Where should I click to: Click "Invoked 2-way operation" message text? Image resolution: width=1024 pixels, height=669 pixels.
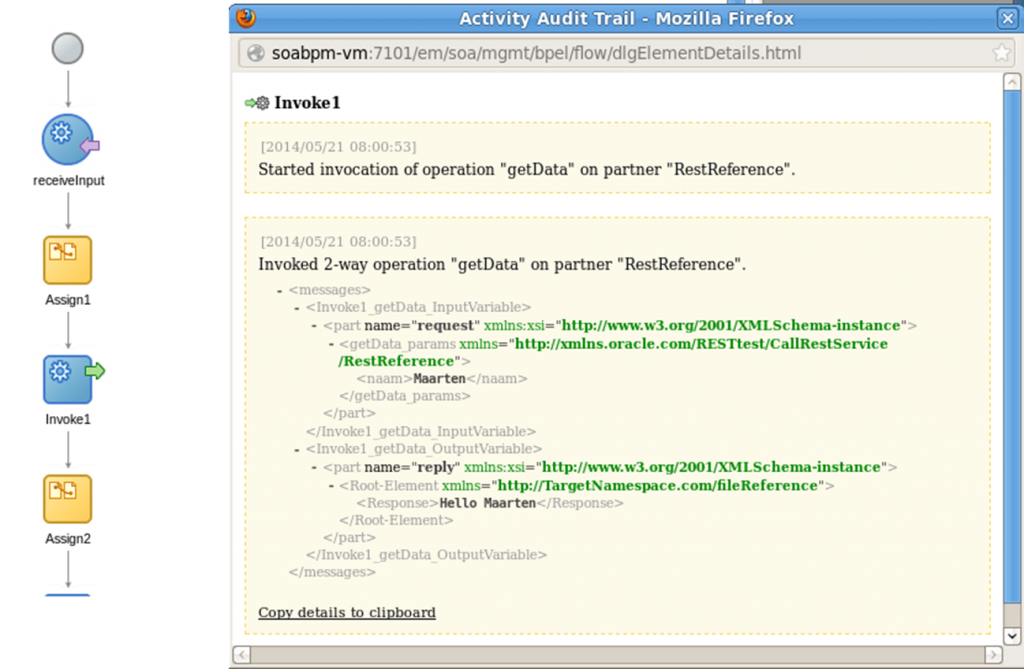tap(502, 264)
